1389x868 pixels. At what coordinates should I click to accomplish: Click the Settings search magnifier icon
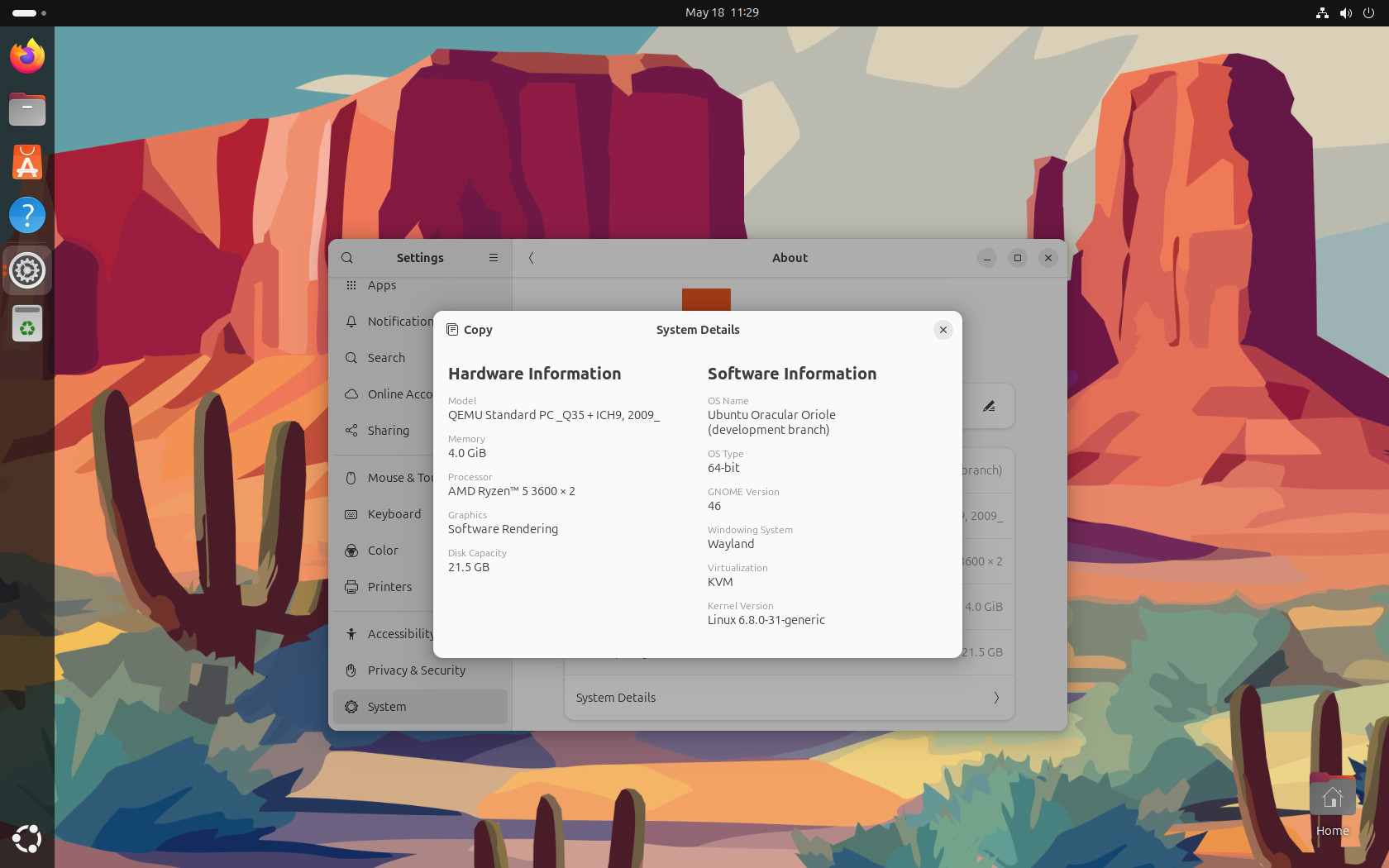point(347,258)
